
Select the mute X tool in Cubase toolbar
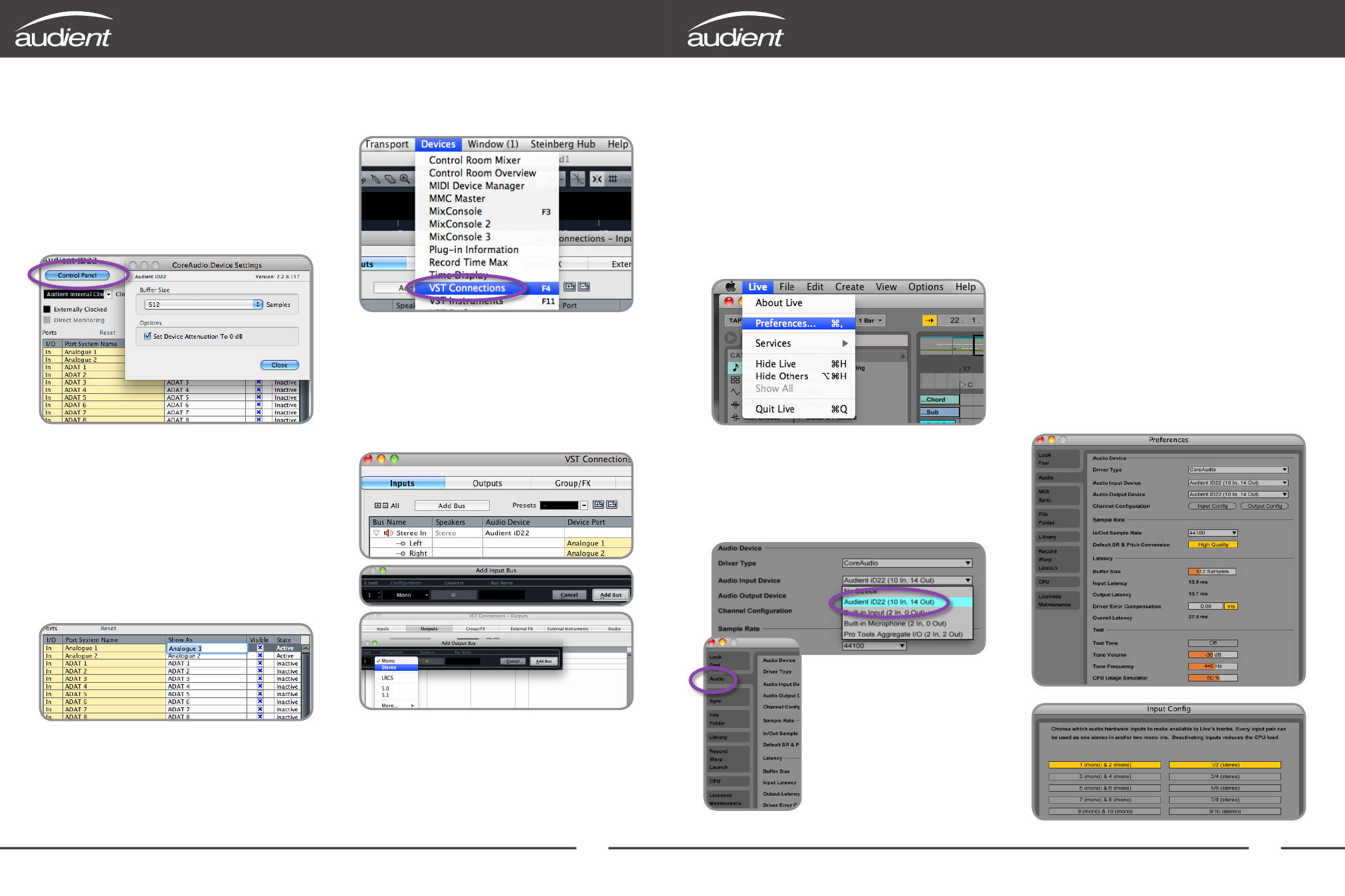[597, 179]
